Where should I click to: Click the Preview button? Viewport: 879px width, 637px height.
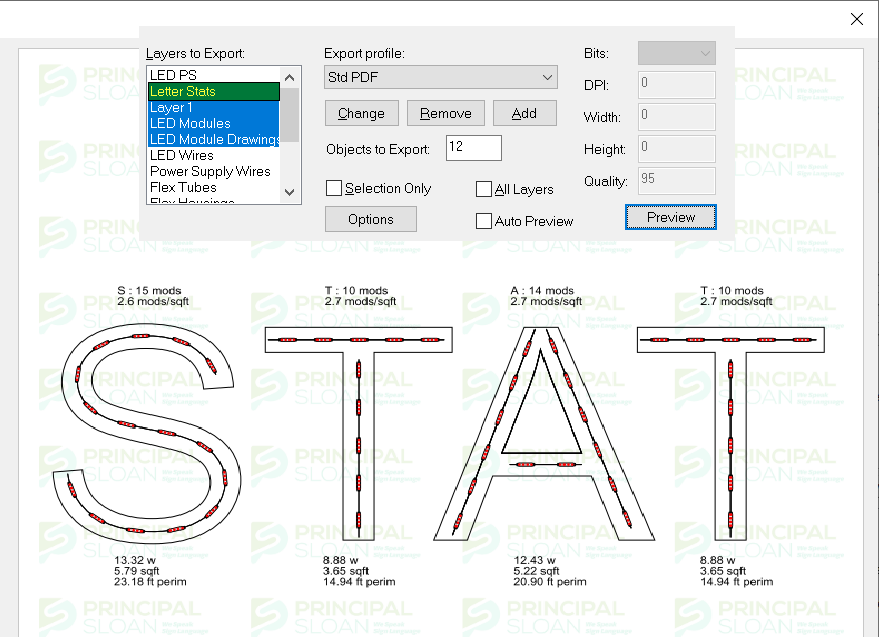click(670, 217)
